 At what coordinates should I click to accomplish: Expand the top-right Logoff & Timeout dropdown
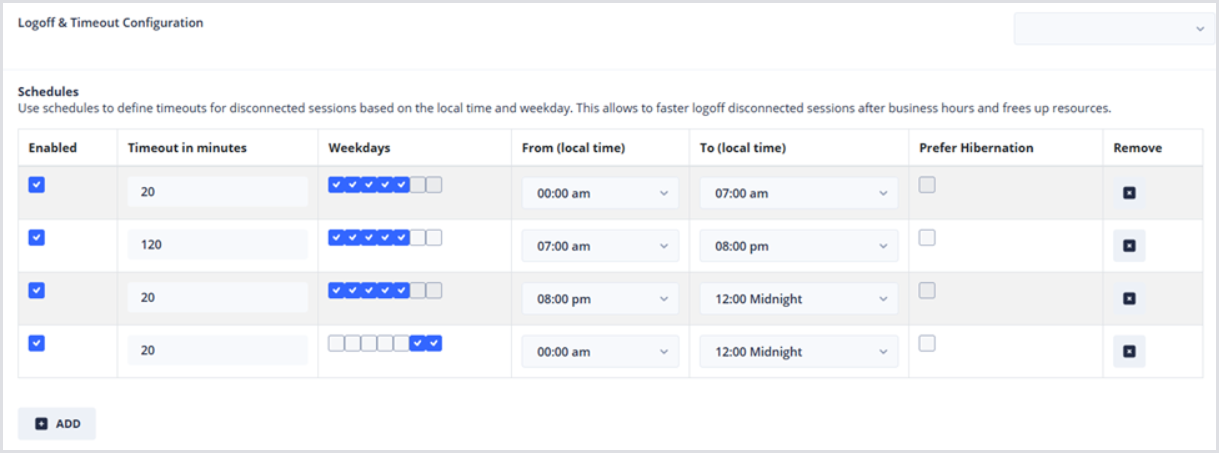click(1113, 29)
